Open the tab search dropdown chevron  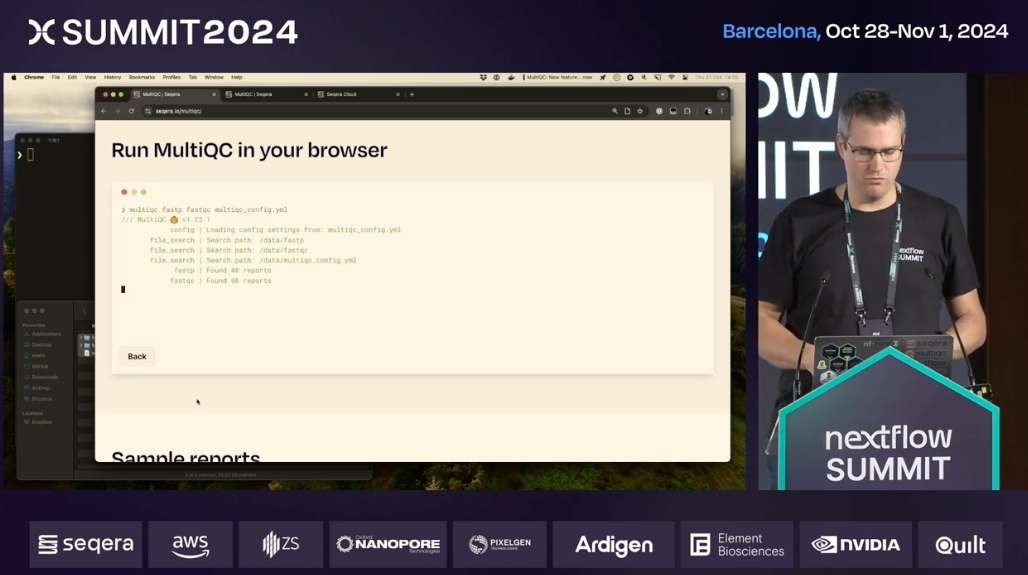point(722,94)
